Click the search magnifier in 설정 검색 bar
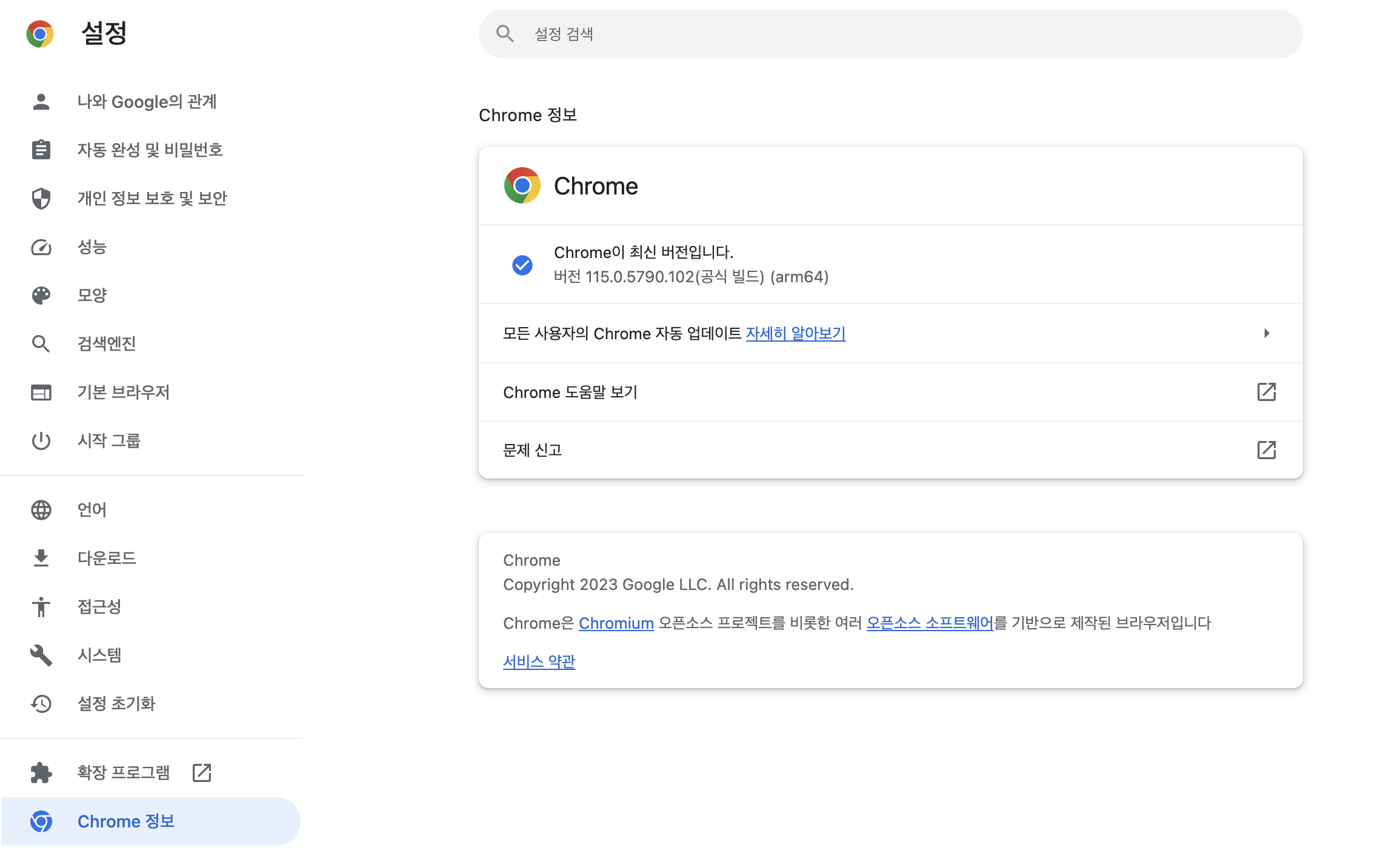 click(505, 34)
